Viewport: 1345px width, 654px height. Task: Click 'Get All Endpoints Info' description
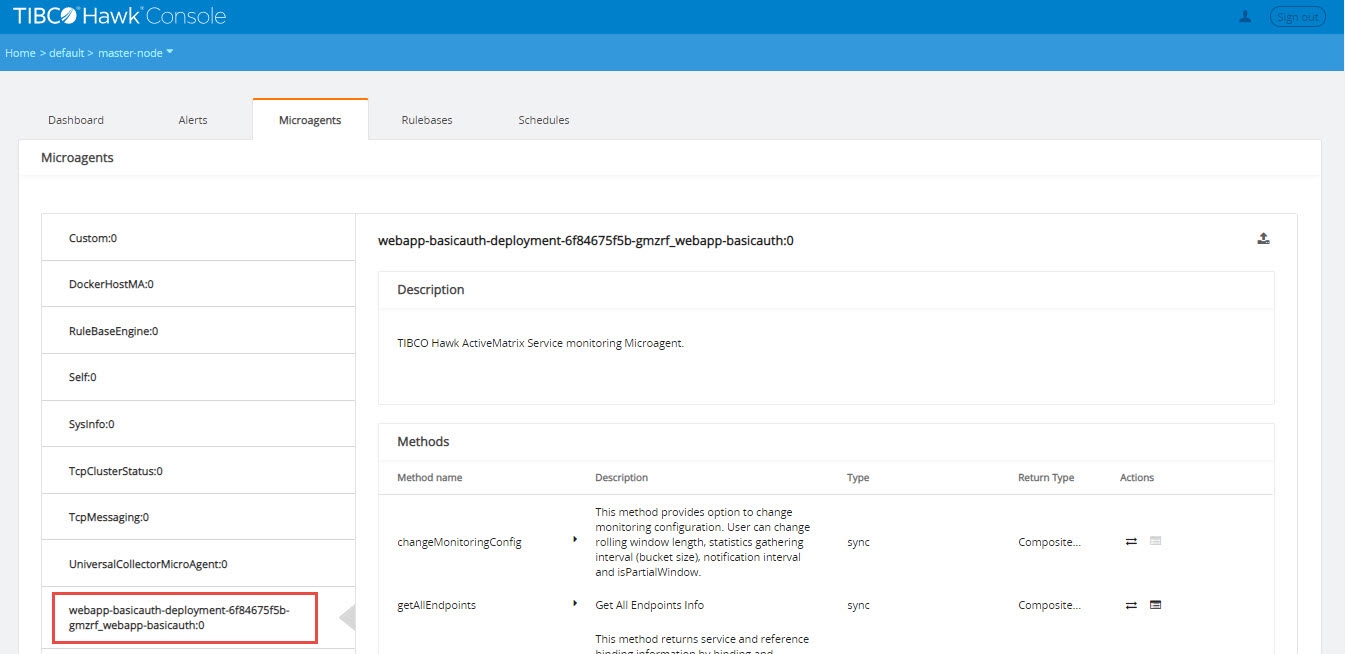(650, 605)
